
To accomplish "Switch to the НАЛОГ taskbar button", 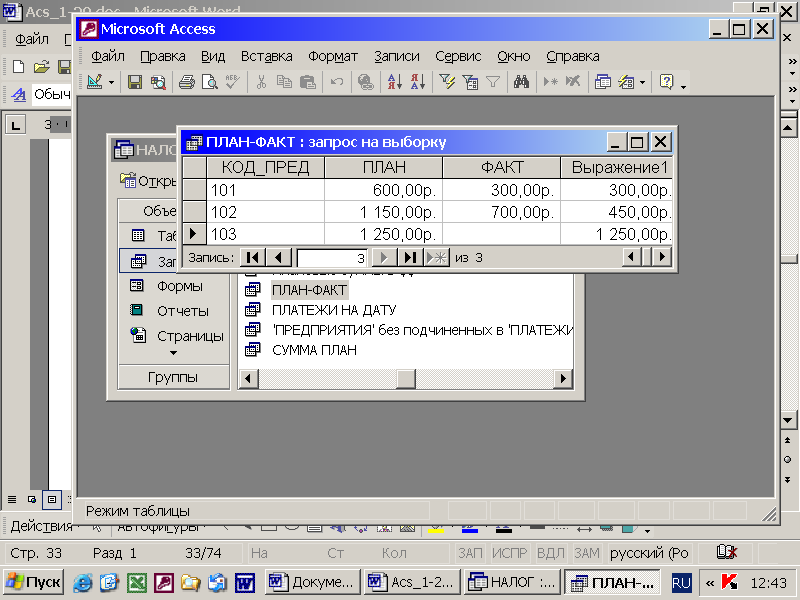I will pos(512,582).
